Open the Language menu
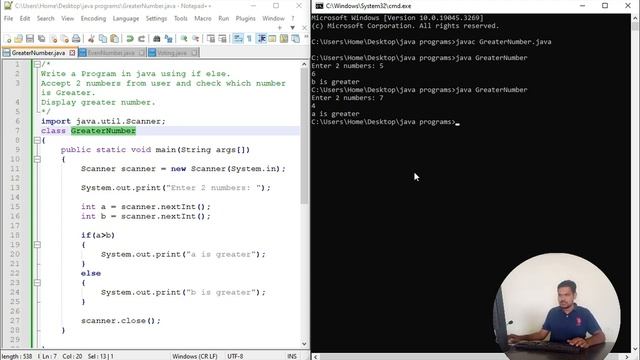The width and height of the screenshot is (640, 360). coord(126,18)
